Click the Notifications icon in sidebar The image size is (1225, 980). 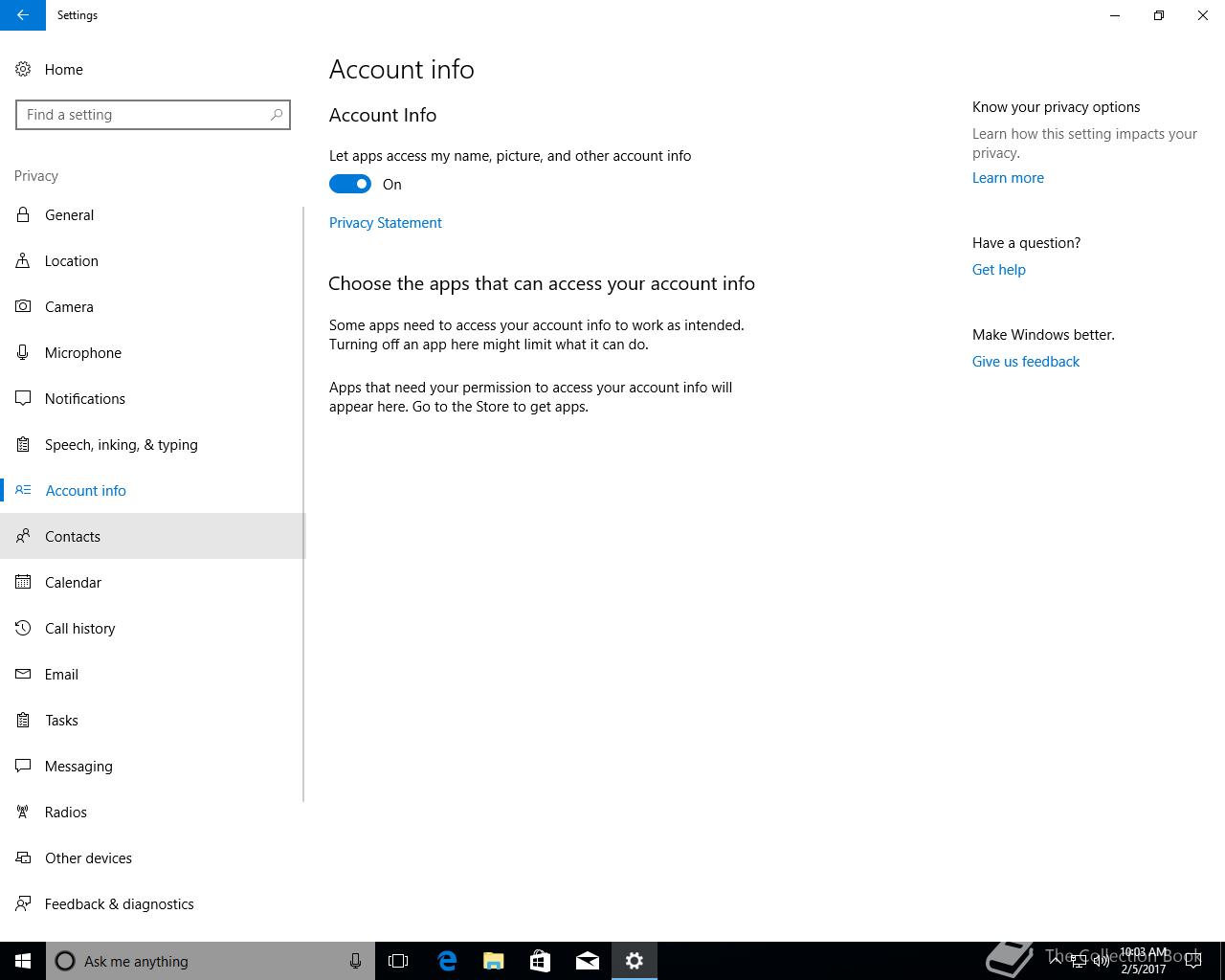(x=23, y=398)
